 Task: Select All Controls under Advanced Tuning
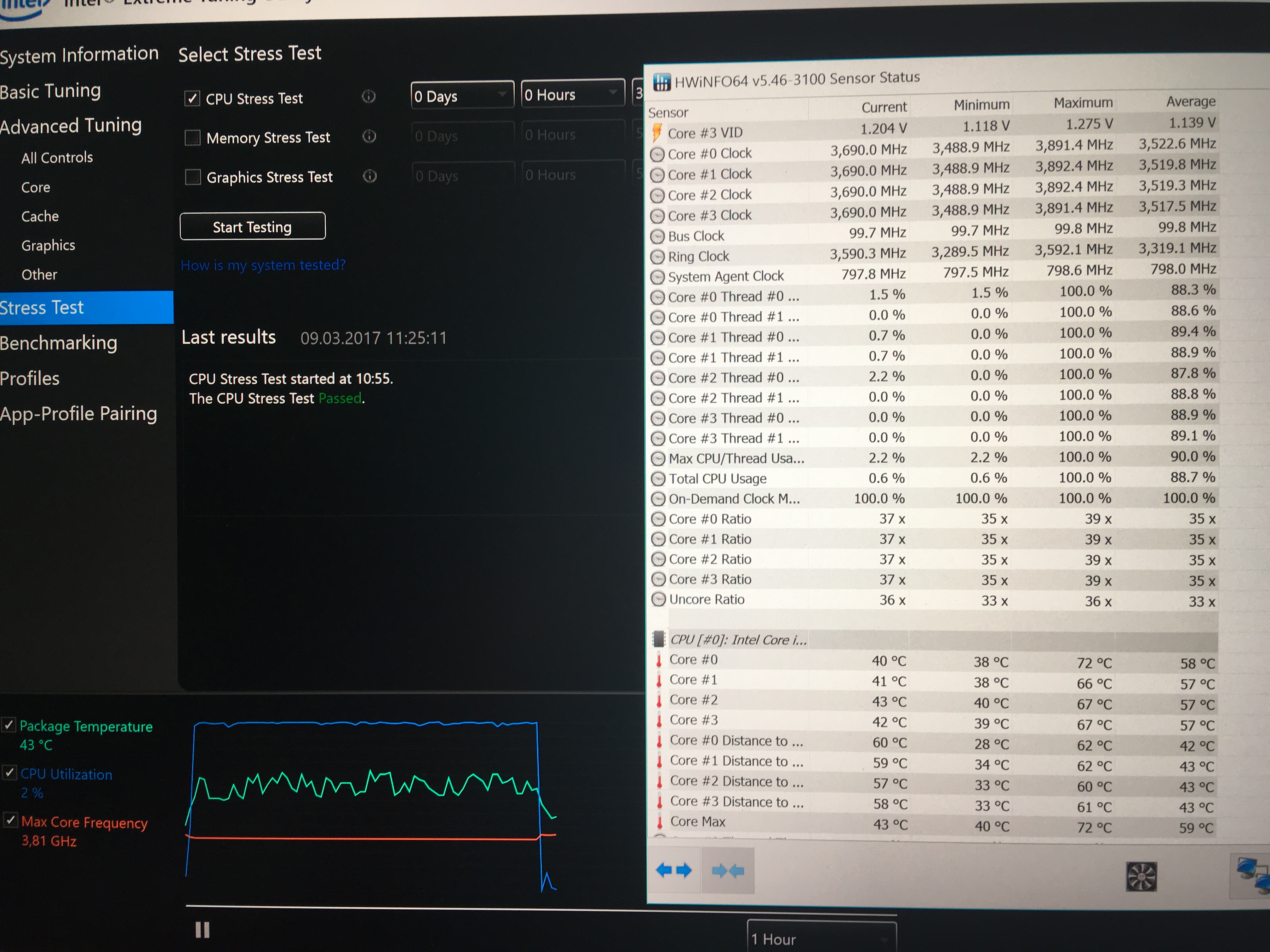pyautogui.click(x=57, y=157)
